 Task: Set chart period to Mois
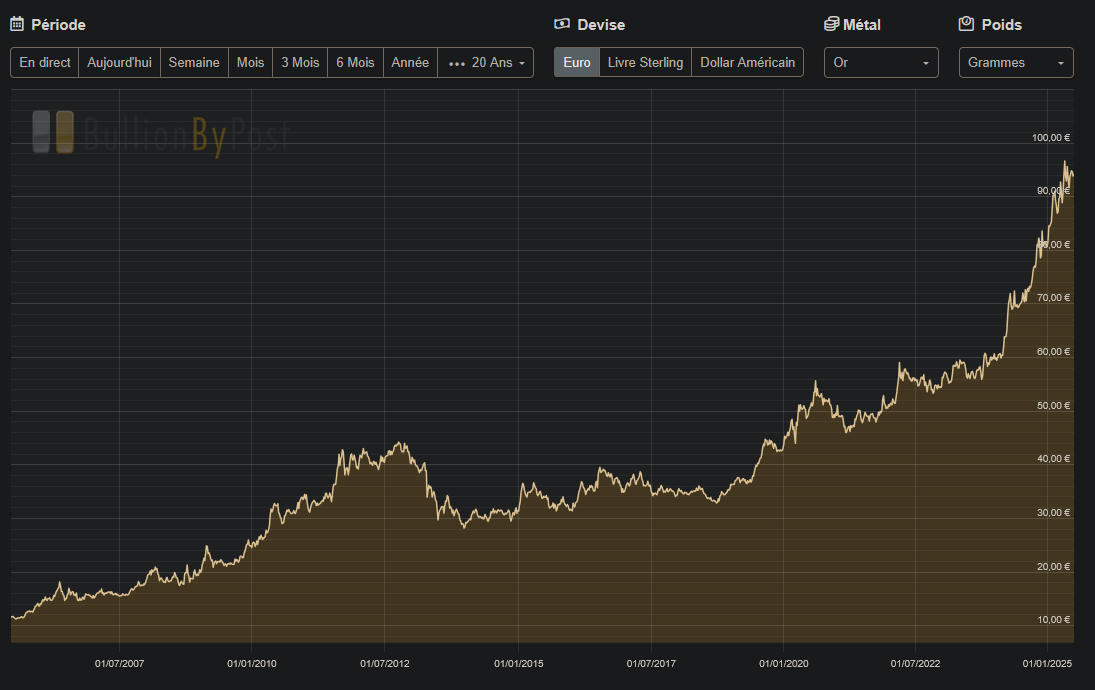tap(250, 62)
